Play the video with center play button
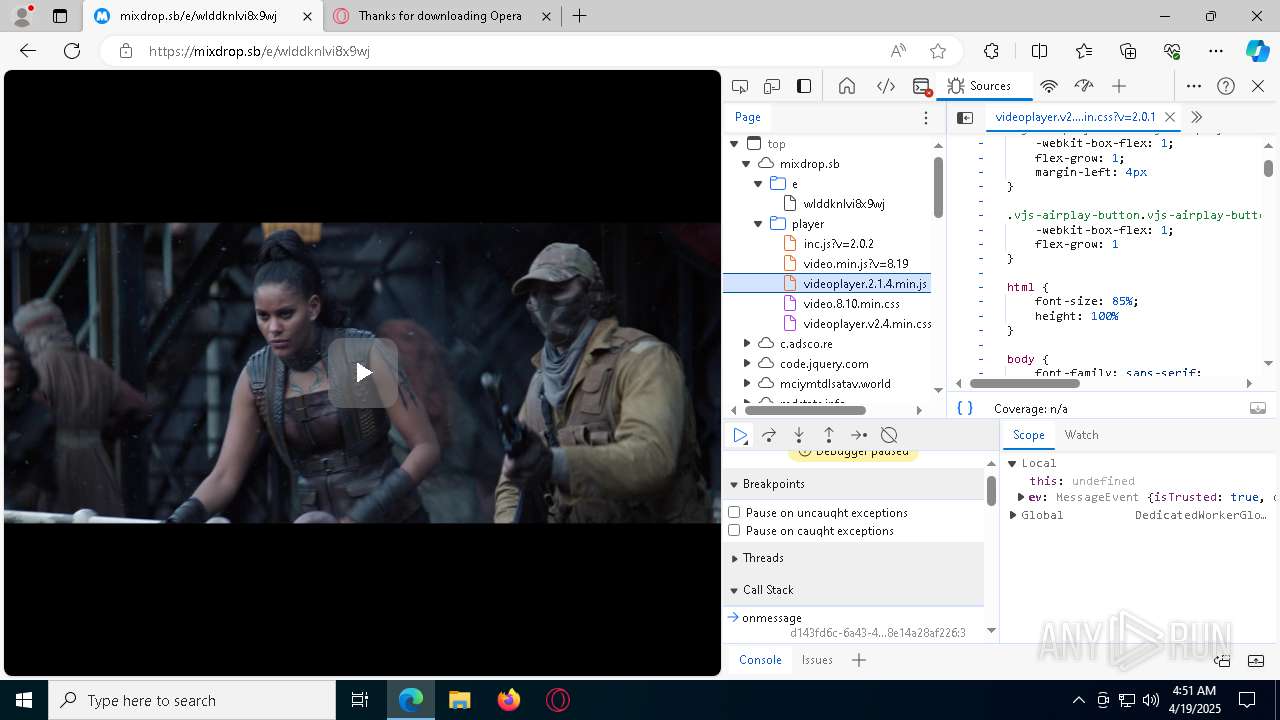This screenshot has height=720, width=1280. [363, 373]
